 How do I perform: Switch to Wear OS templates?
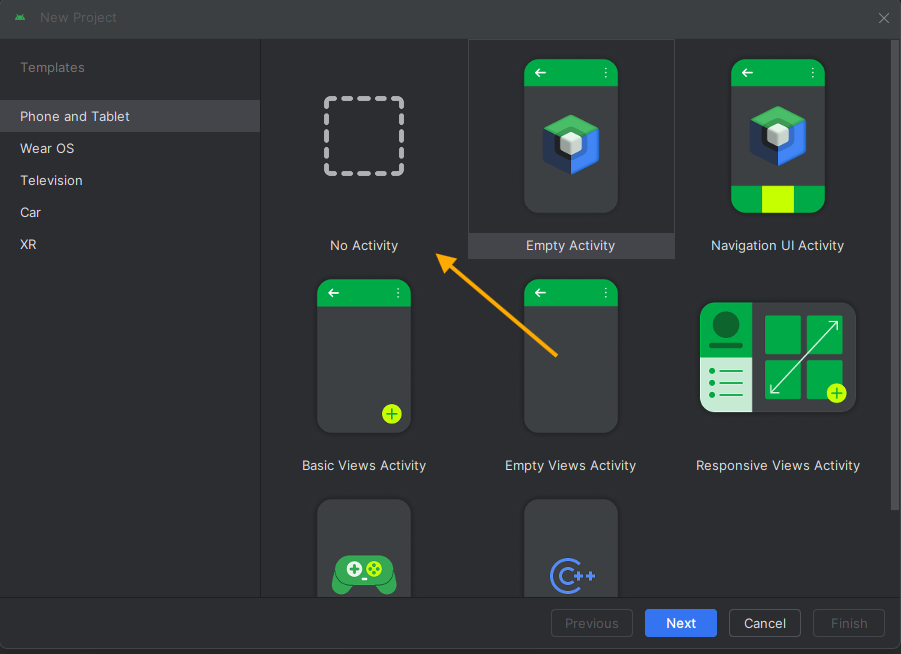pos(47,148)
